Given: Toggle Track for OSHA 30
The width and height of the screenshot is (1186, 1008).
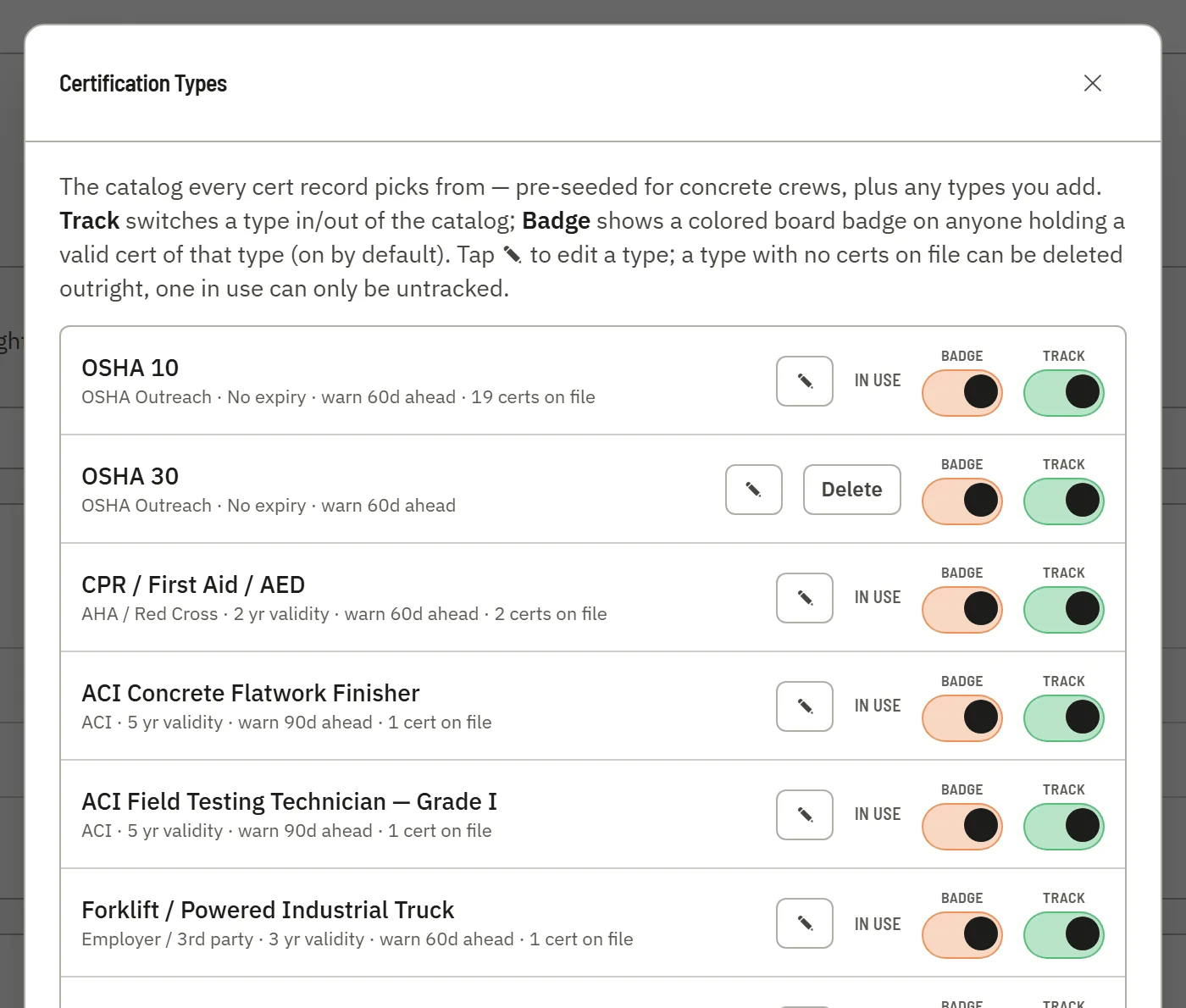Looking at the screenshot, I should point(1064,501).
